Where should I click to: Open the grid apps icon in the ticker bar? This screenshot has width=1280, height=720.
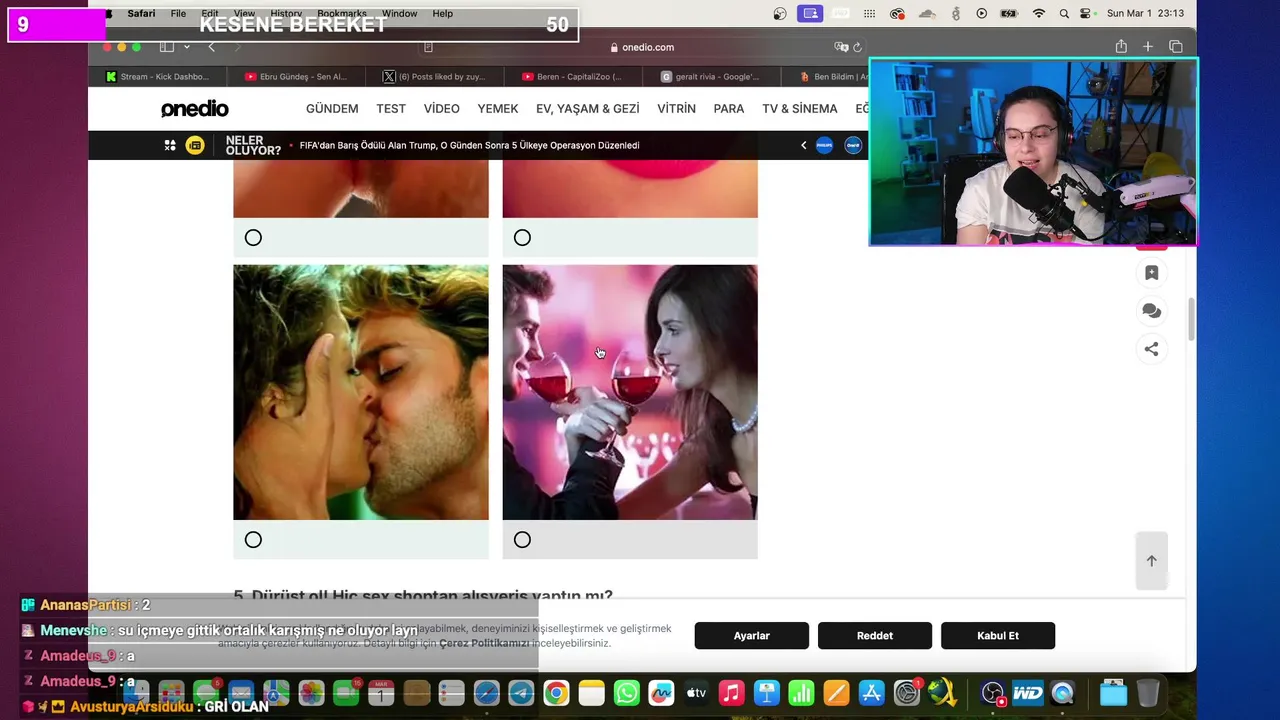coord(170,145)
